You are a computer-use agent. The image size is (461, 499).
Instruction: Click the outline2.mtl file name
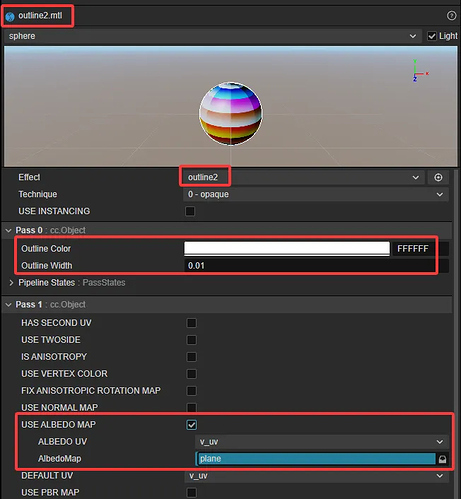(40, 16)
